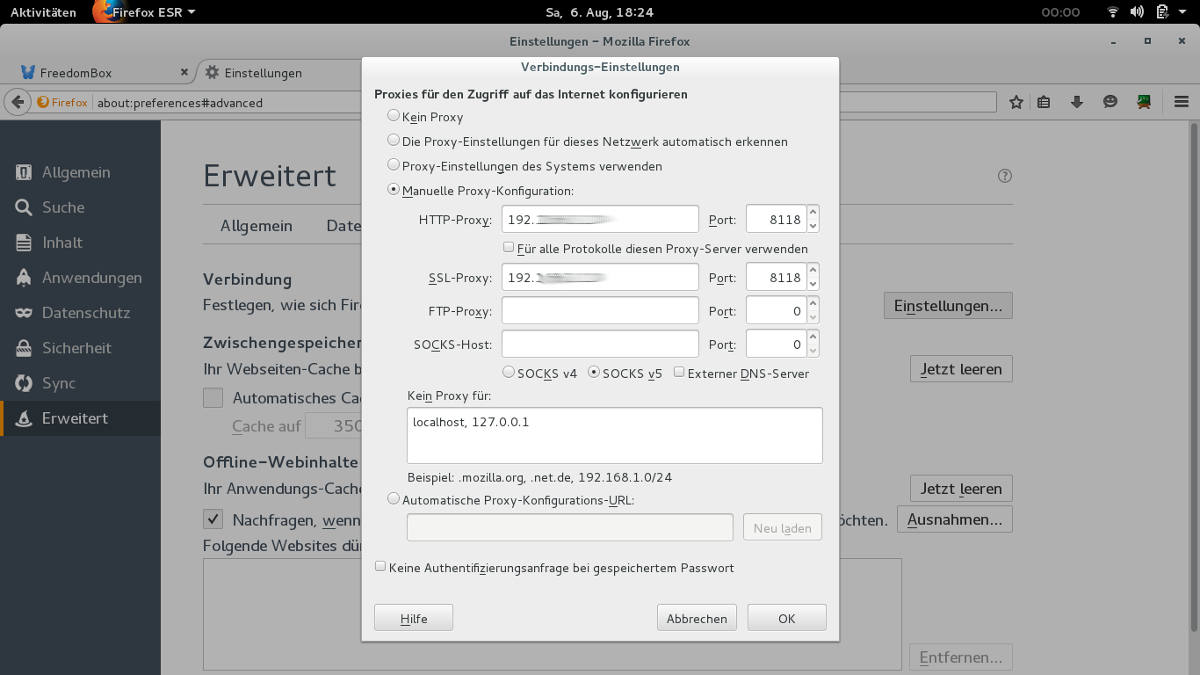The width and height of the screenshot is (1200, 675).
Task: Increase the HTTP-Proxy port with up arrow
Action: tap(813, 212)
